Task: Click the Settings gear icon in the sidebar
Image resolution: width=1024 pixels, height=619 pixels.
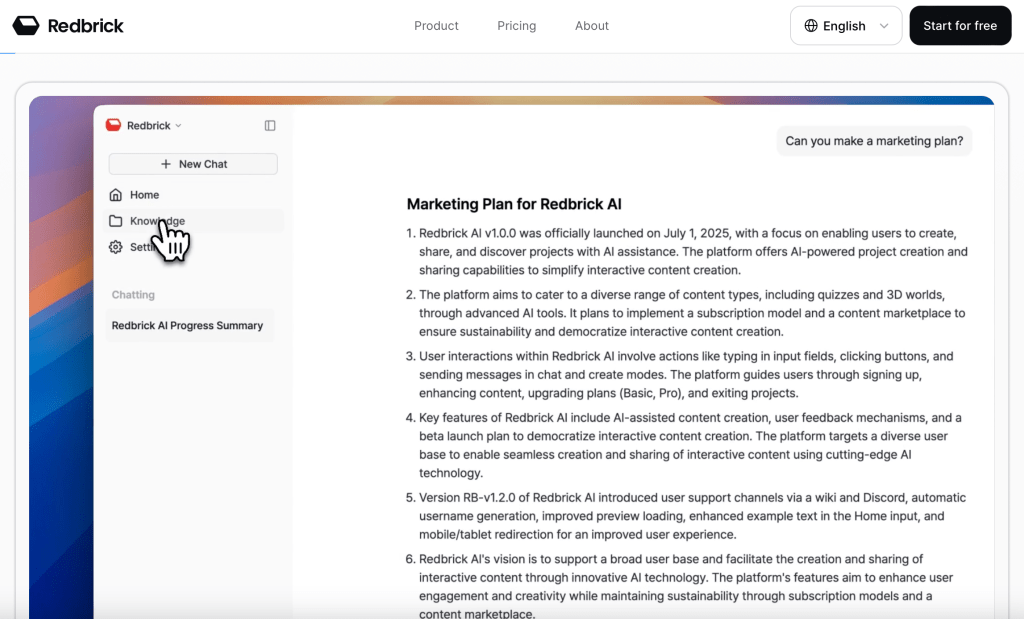Action: (x=116, y=247)
